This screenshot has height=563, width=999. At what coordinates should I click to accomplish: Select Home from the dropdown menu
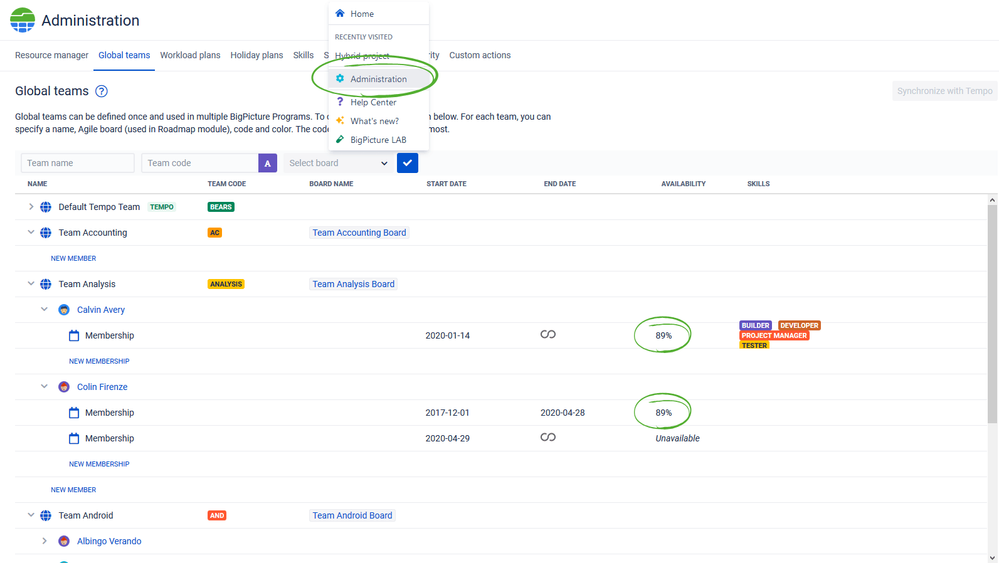tap(378, 13)
